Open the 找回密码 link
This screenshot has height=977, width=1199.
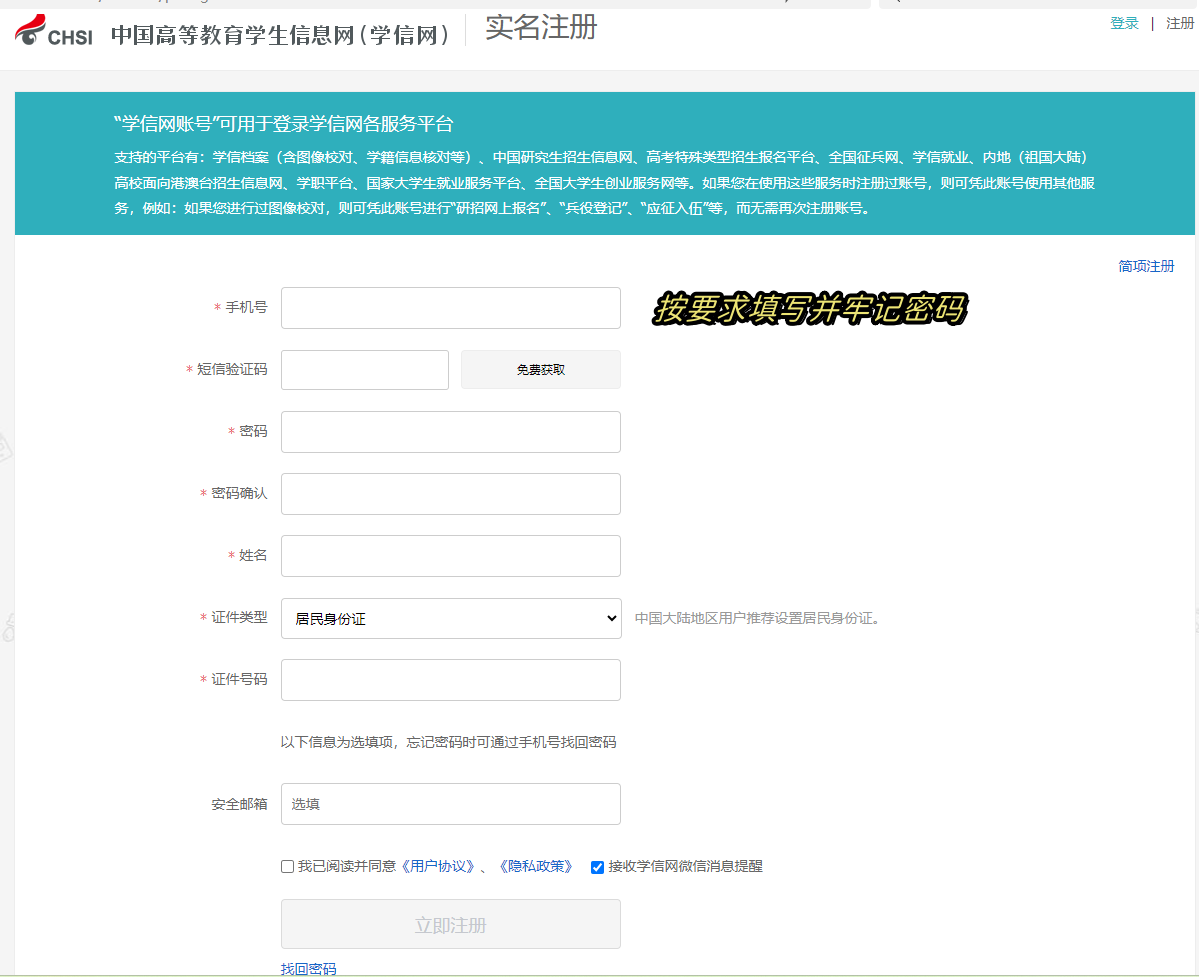[x=308, y=969]
